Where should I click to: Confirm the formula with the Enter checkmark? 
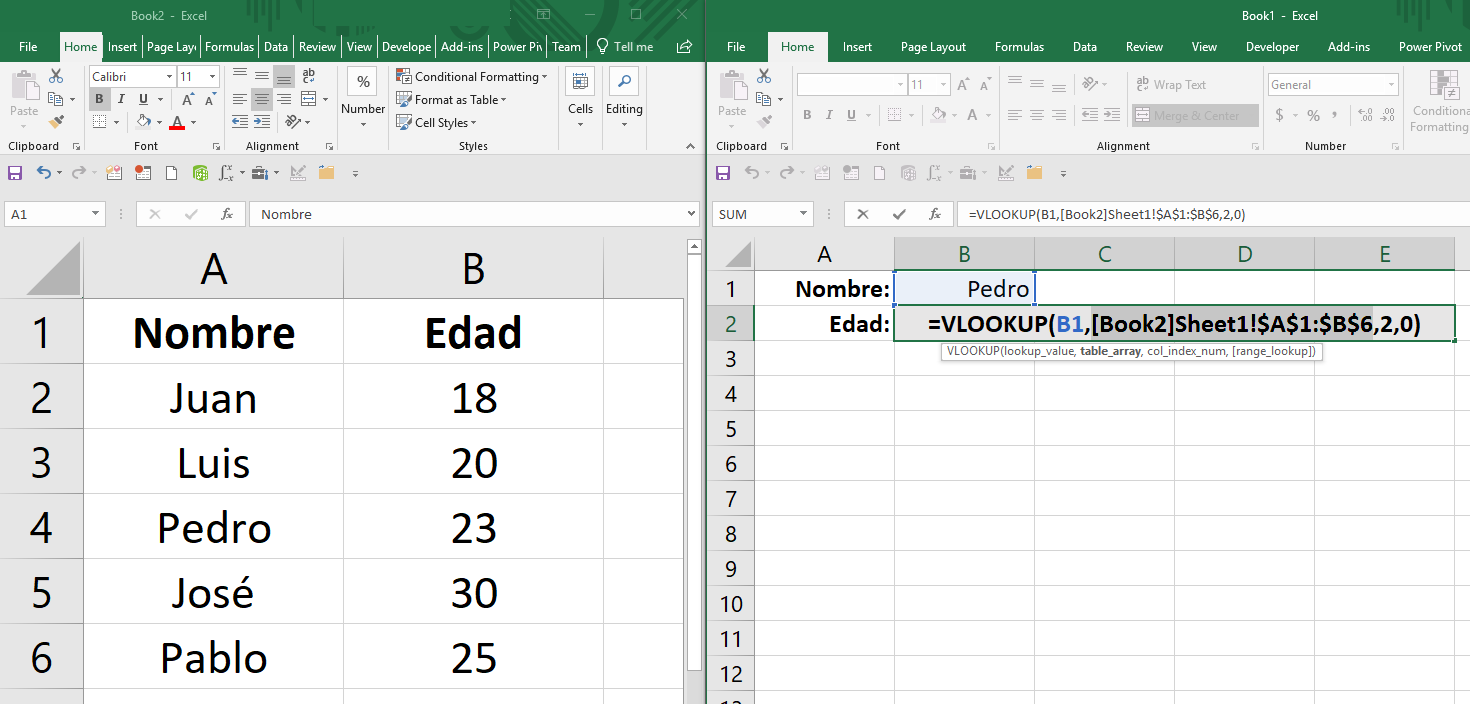click(899, 214)
